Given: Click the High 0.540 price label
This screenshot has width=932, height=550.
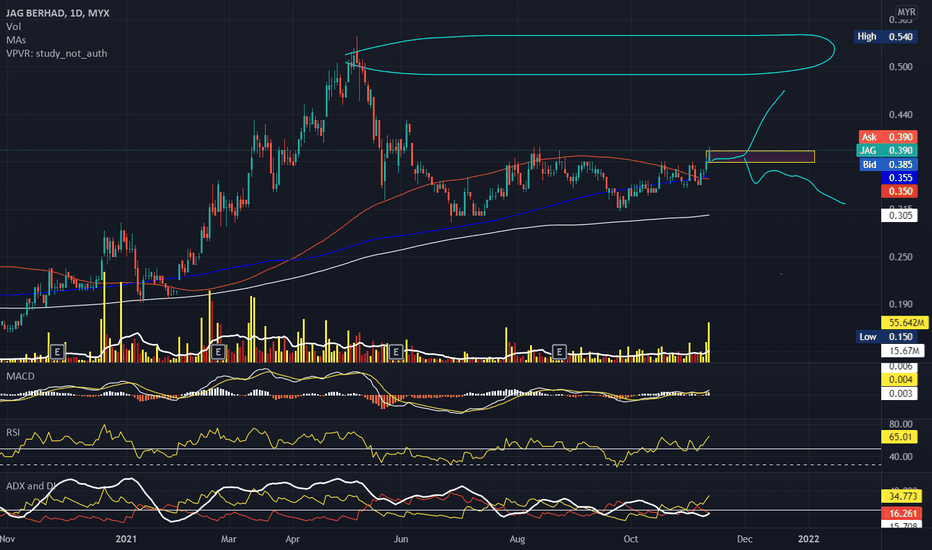Looking at the screenshot, I should (884, 36).
